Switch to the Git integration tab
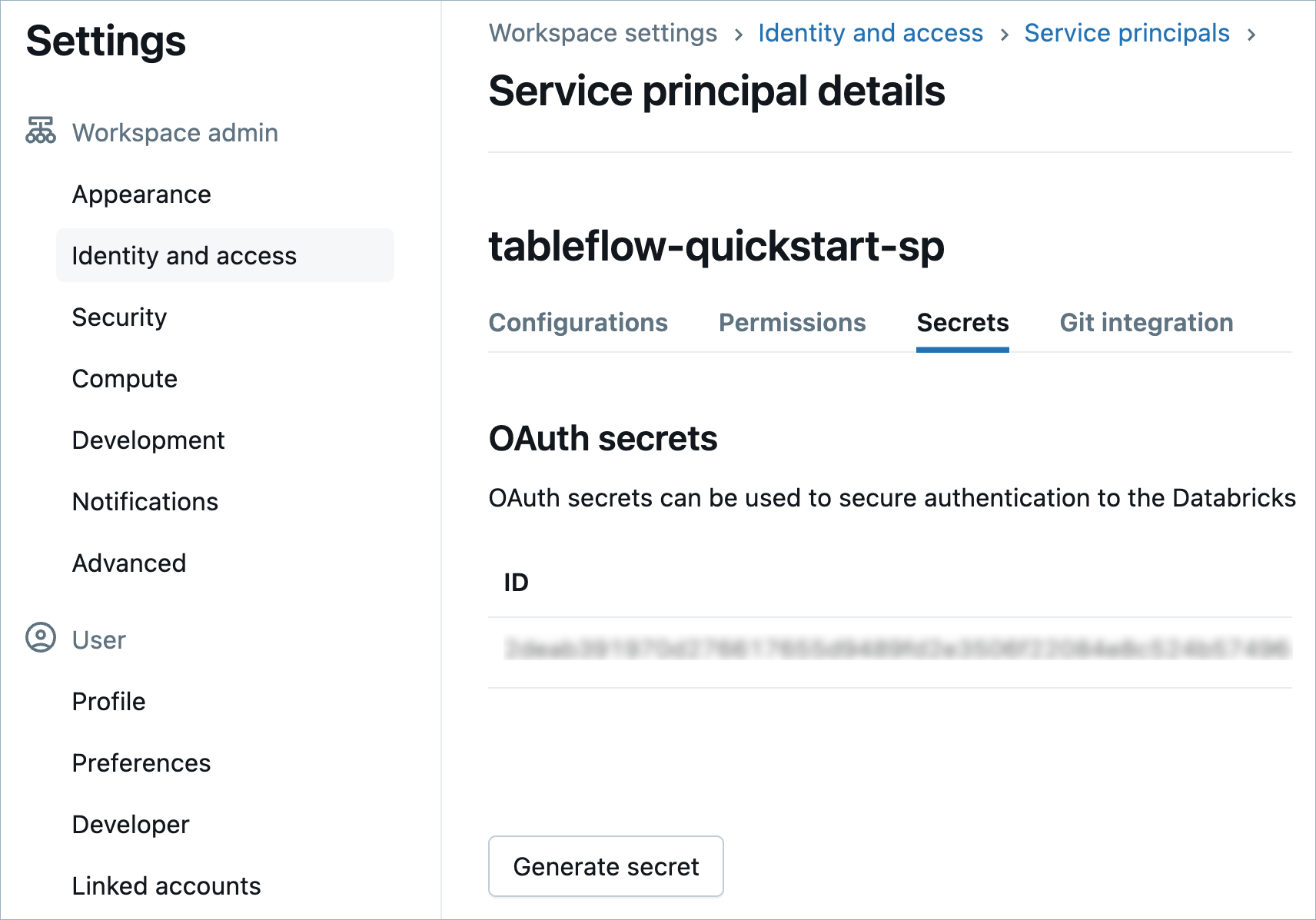The width and height of the screenshot is (1316, 920). point(1146,323)
